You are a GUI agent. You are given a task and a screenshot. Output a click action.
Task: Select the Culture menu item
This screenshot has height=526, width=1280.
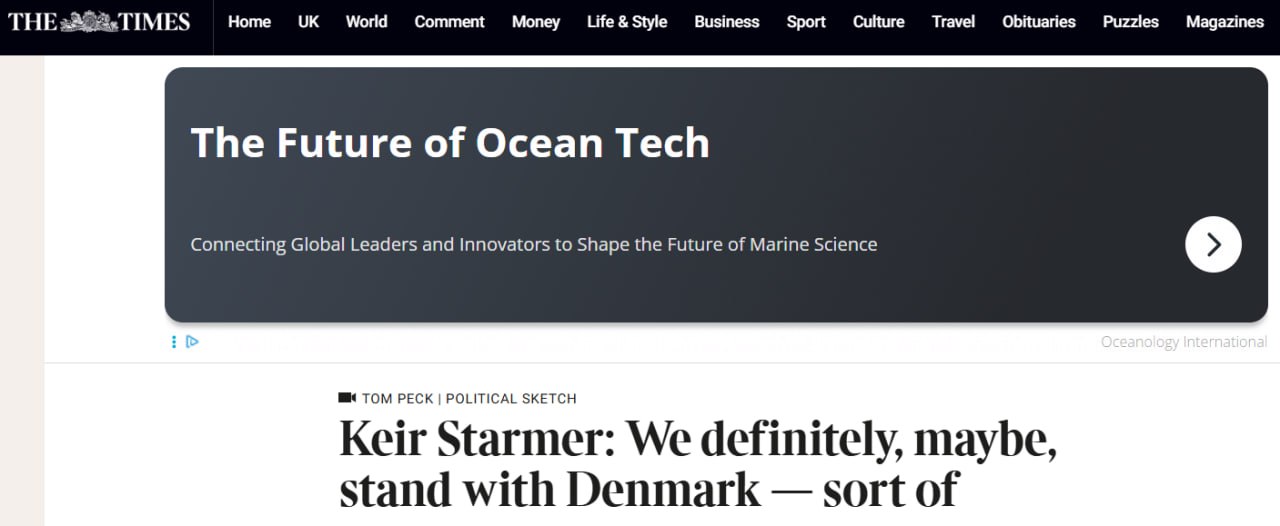[x=878, y=22]
